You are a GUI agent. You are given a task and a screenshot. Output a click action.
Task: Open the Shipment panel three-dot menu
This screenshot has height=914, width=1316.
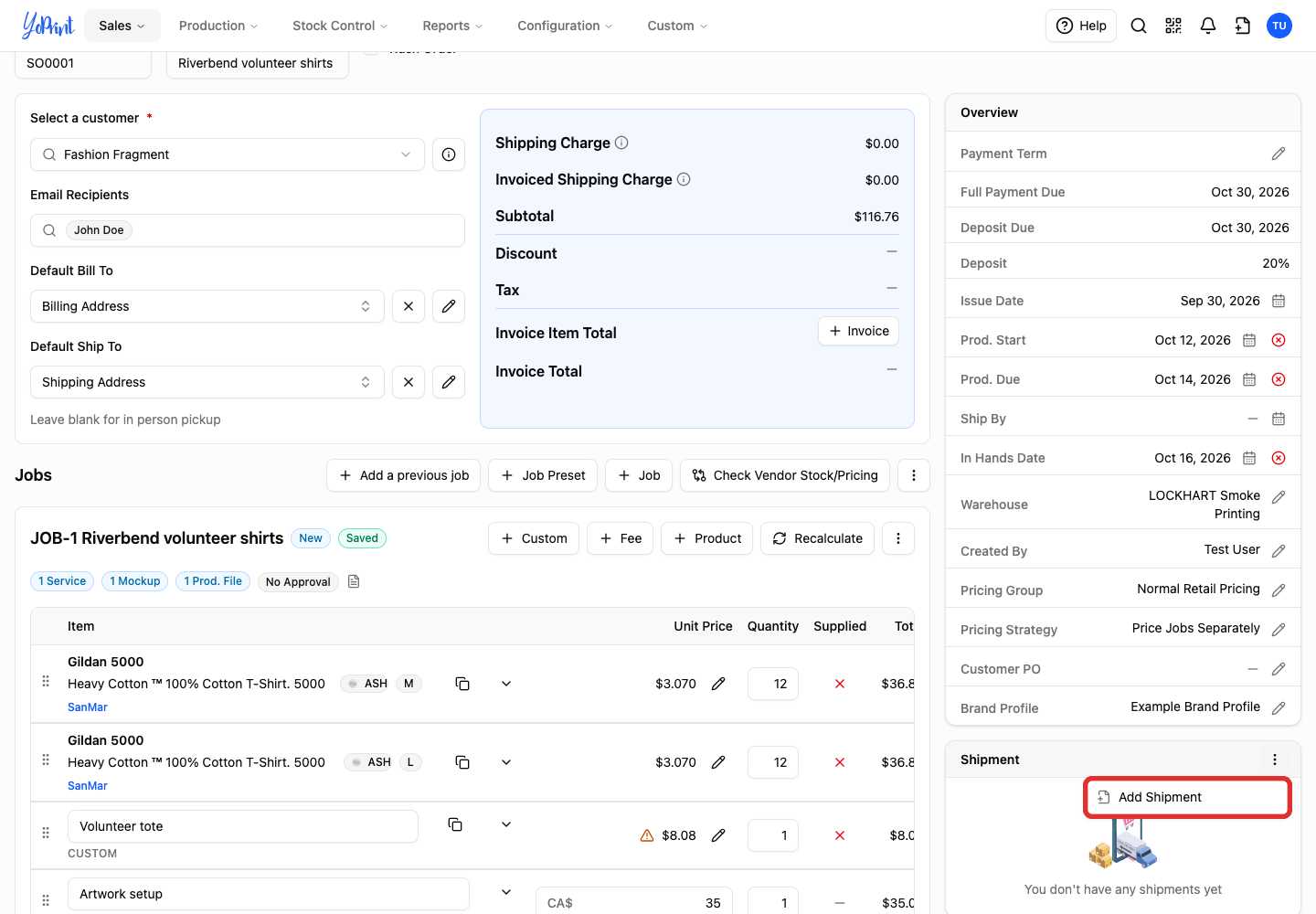tap(1275, 760)
